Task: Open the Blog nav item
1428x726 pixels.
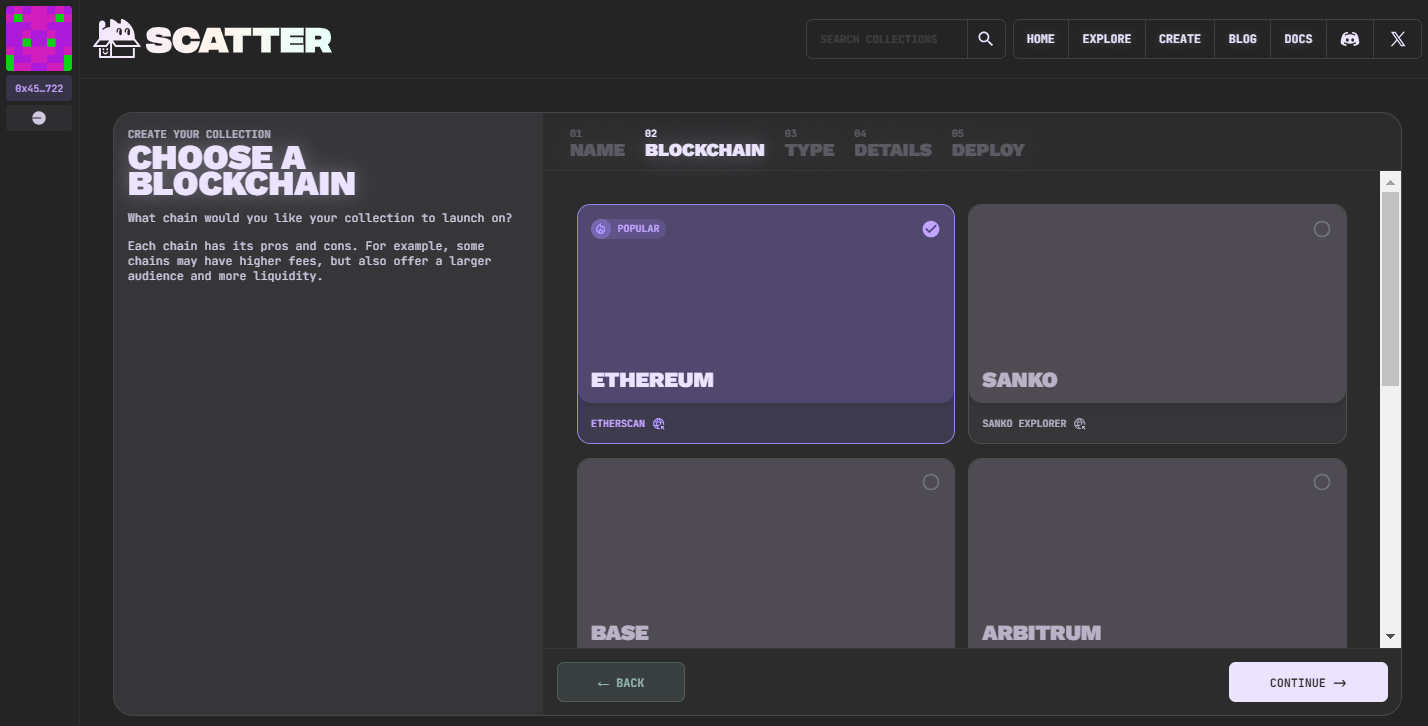Action: (1242, 39)
